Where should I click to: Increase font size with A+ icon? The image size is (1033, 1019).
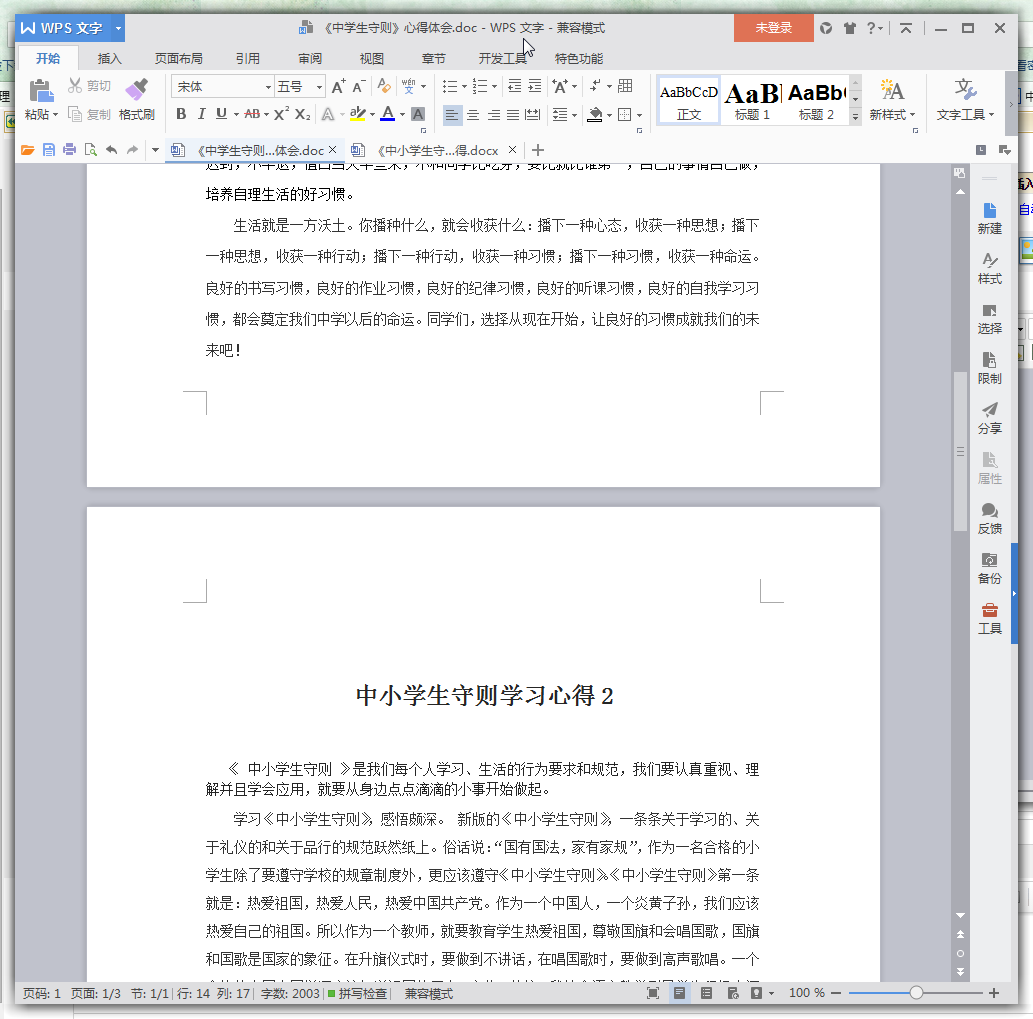[338, 86]
